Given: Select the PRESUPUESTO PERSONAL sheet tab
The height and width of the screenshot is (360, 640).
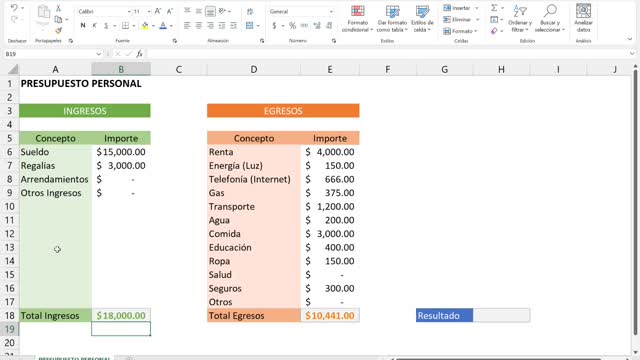Looking at the screenshot, I should [x=74, y=358].
